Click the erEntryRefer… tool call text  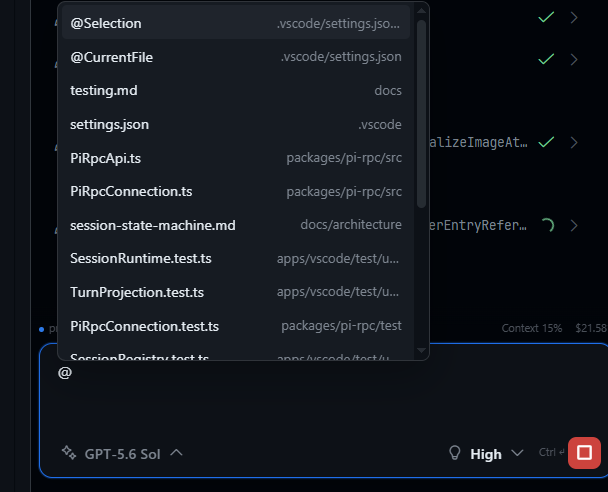pos(478,225)
